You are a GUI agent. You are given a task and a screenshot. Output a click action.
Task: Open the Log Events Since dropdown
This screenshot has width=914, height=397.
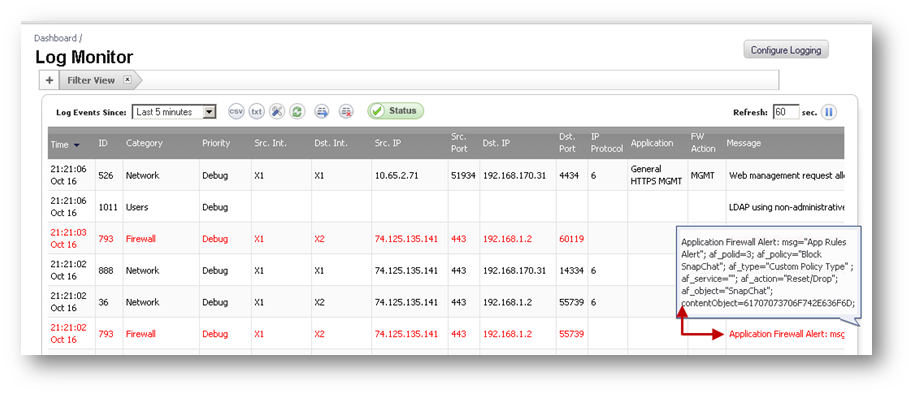pos(174,112)
